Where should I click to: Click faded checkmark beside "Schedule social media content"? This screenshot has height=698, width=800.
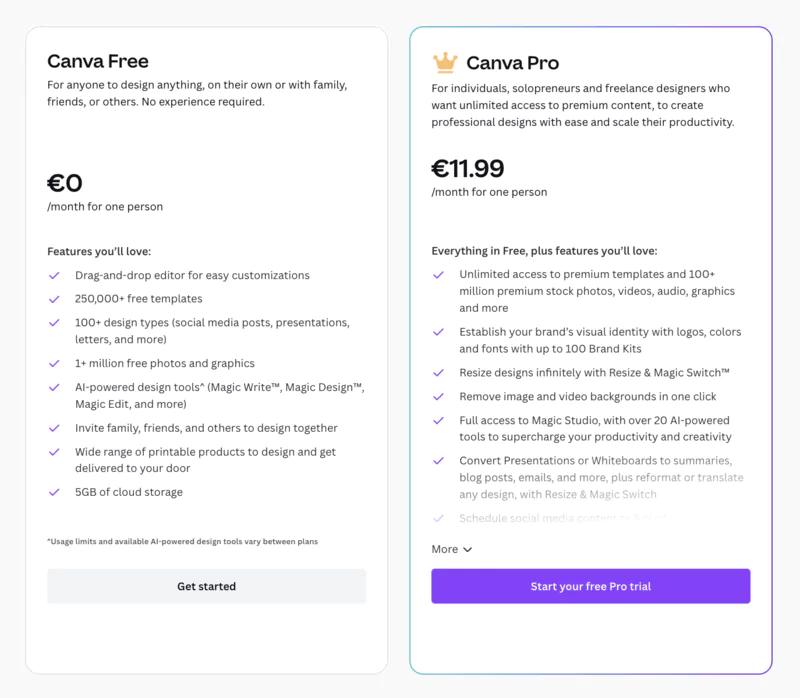pyautogui.click(x=438, y=517)
